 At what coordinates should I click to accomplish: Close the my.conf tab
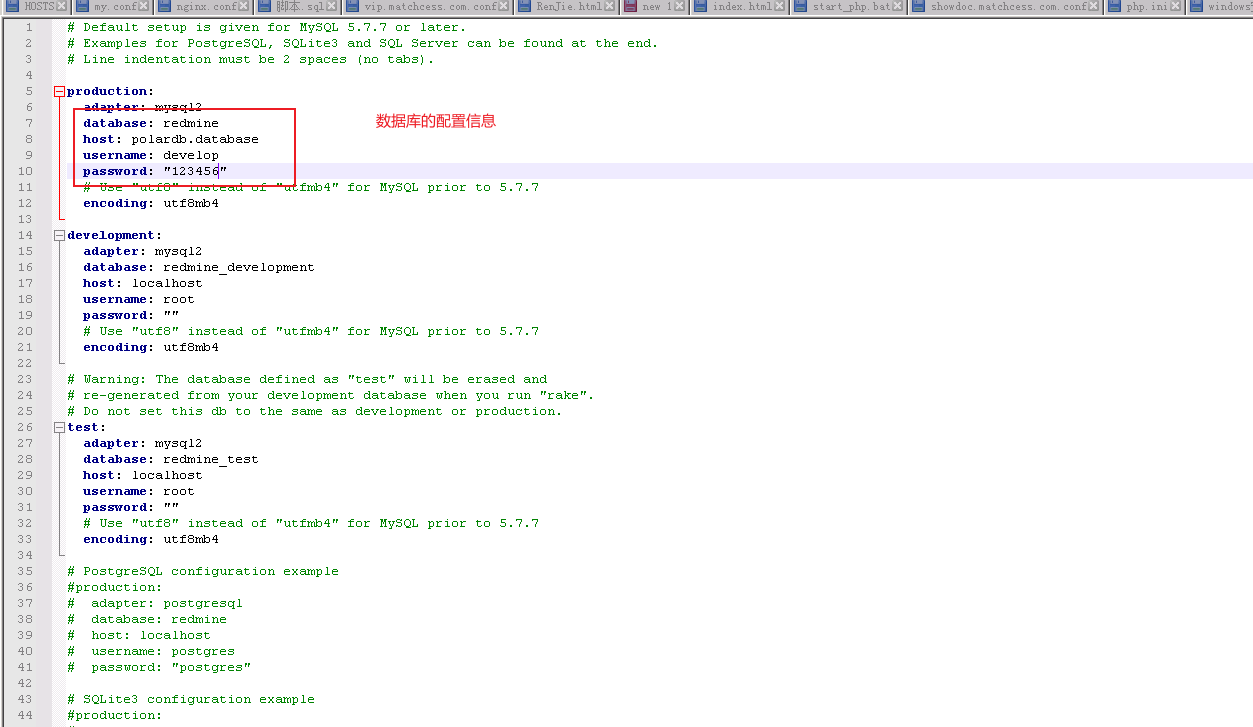coord(144,7)
